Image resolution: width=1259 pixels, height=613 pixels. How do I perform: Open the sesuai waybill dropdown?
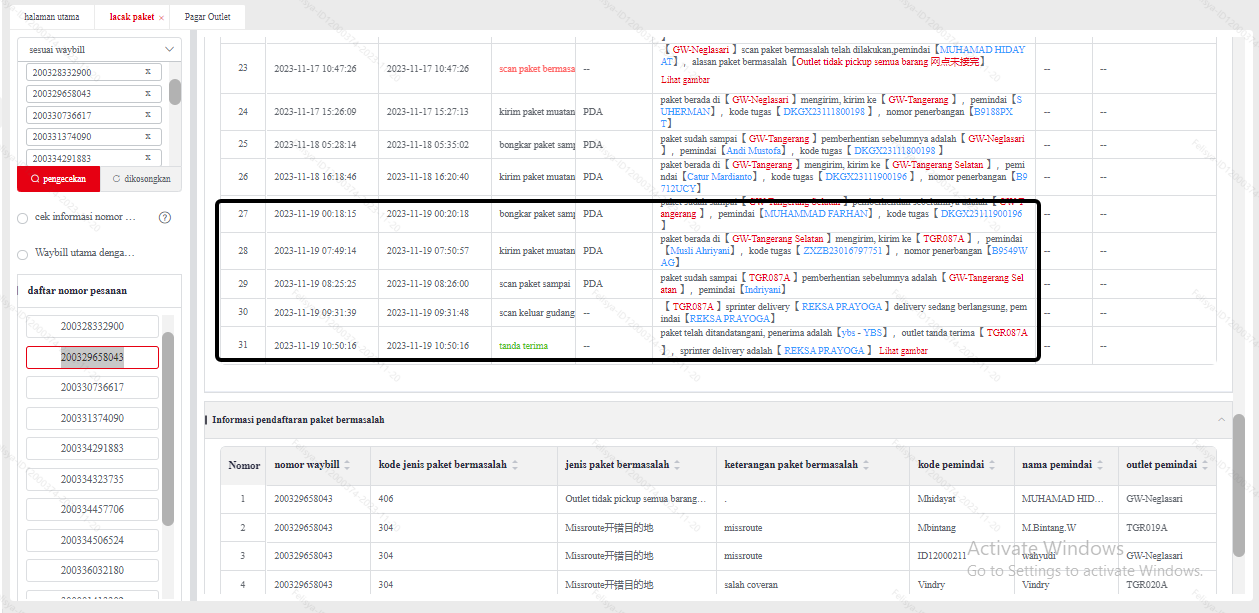[100, 49]
